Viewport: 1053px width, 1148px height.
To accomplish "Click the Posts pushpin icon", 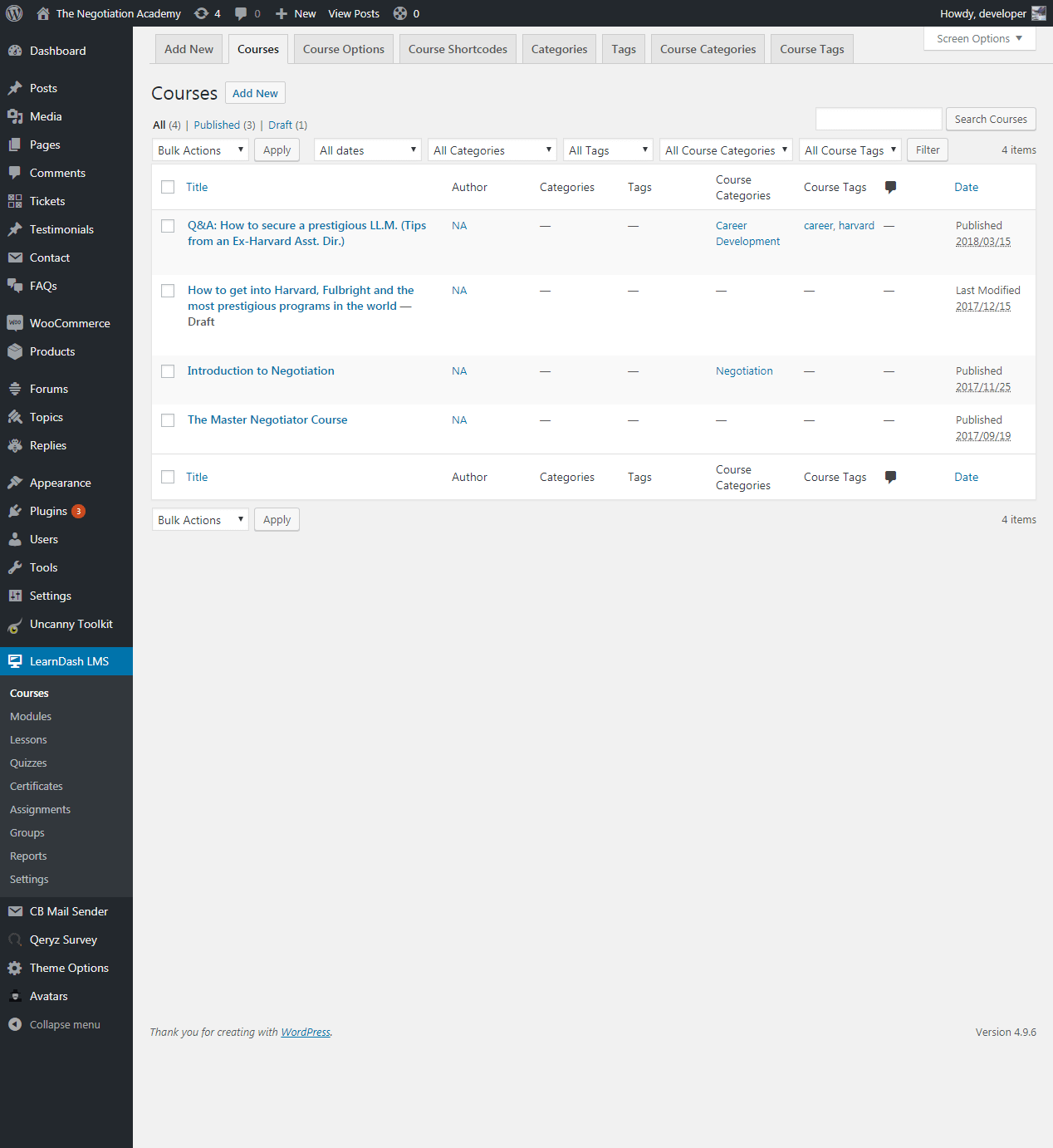I will tap(15, 88).
